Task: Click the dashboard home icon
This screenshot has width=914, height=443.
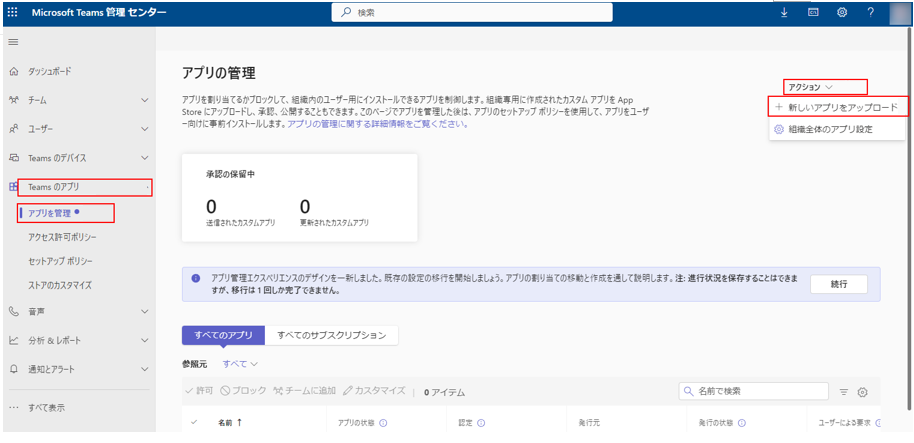Action: [x=13, y=72]
